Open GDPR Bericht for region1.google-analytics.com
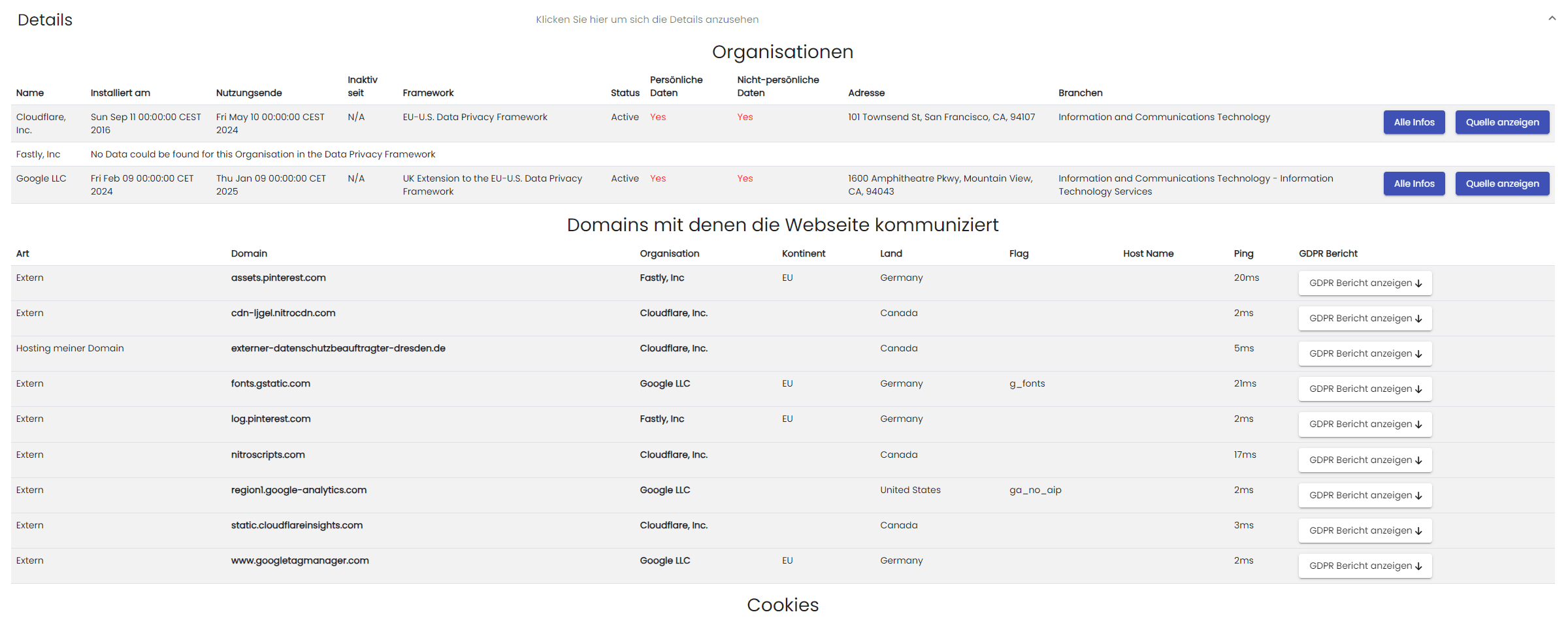 coord(1365,495)
